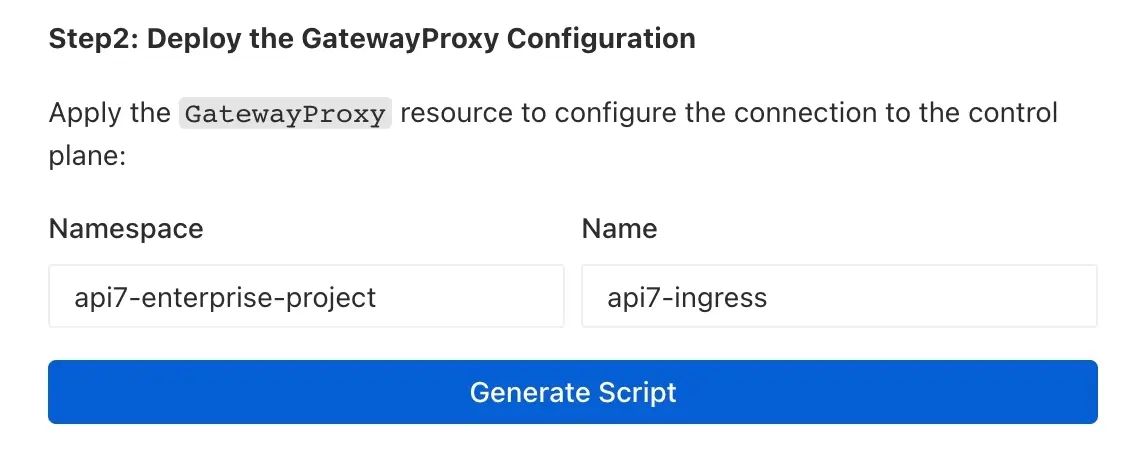
Task: Click 'Apply the' at paragraph start
Action: [109, 112]
